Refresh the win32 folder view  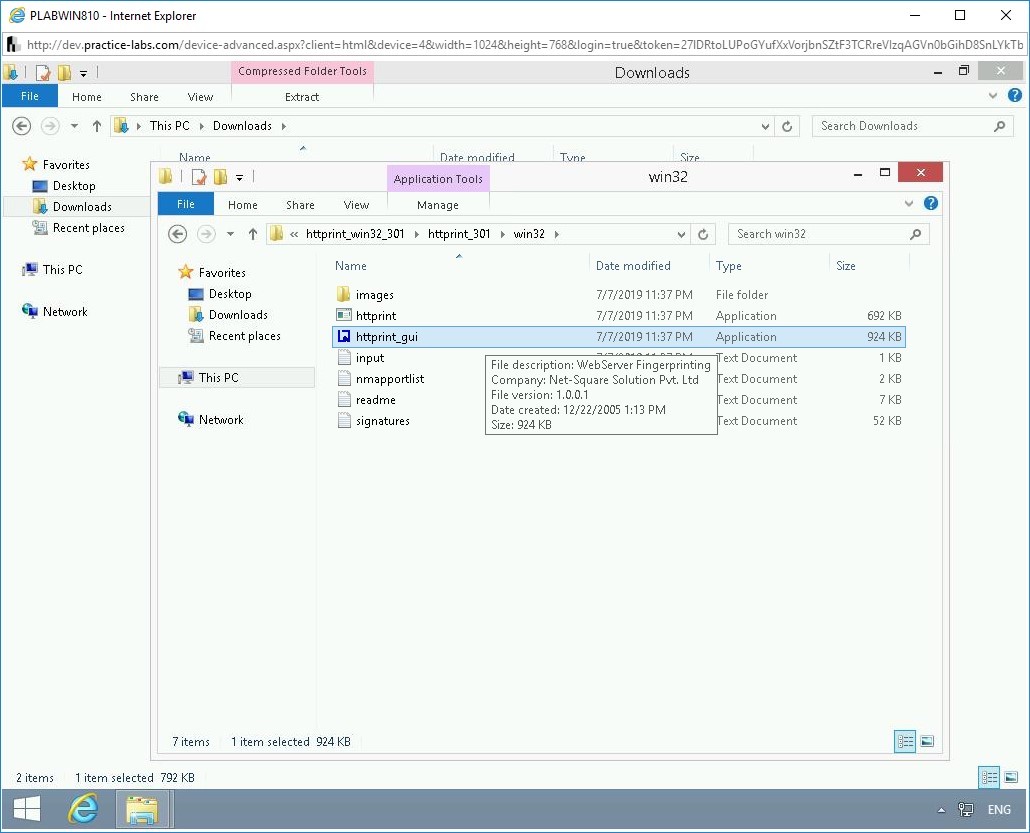tap(703, 234)
